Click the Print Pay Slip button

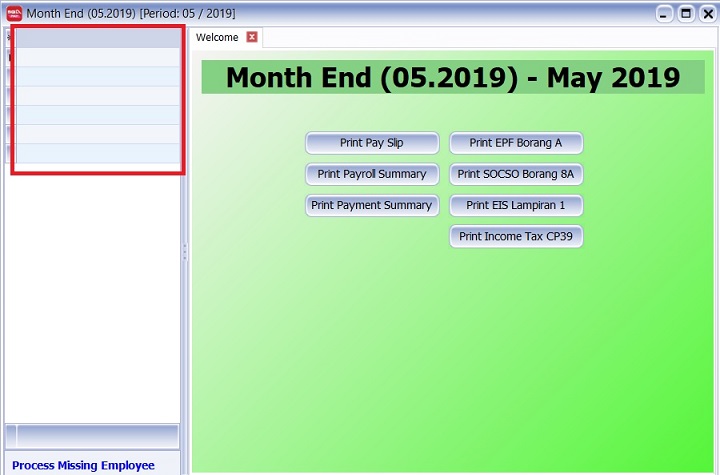(x=371, y=143)
